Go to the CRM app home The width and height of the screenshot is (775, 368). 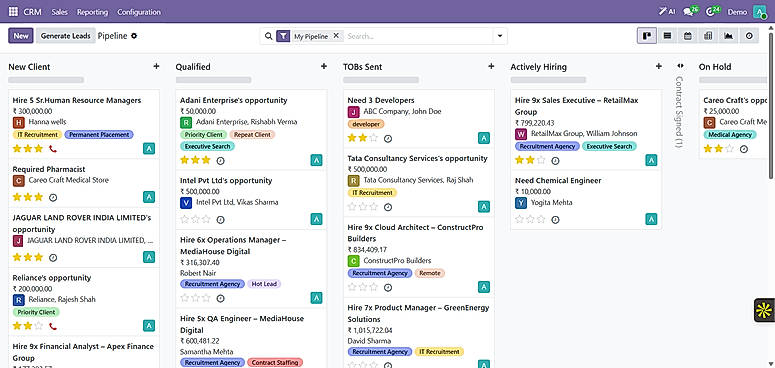[33, 12]
